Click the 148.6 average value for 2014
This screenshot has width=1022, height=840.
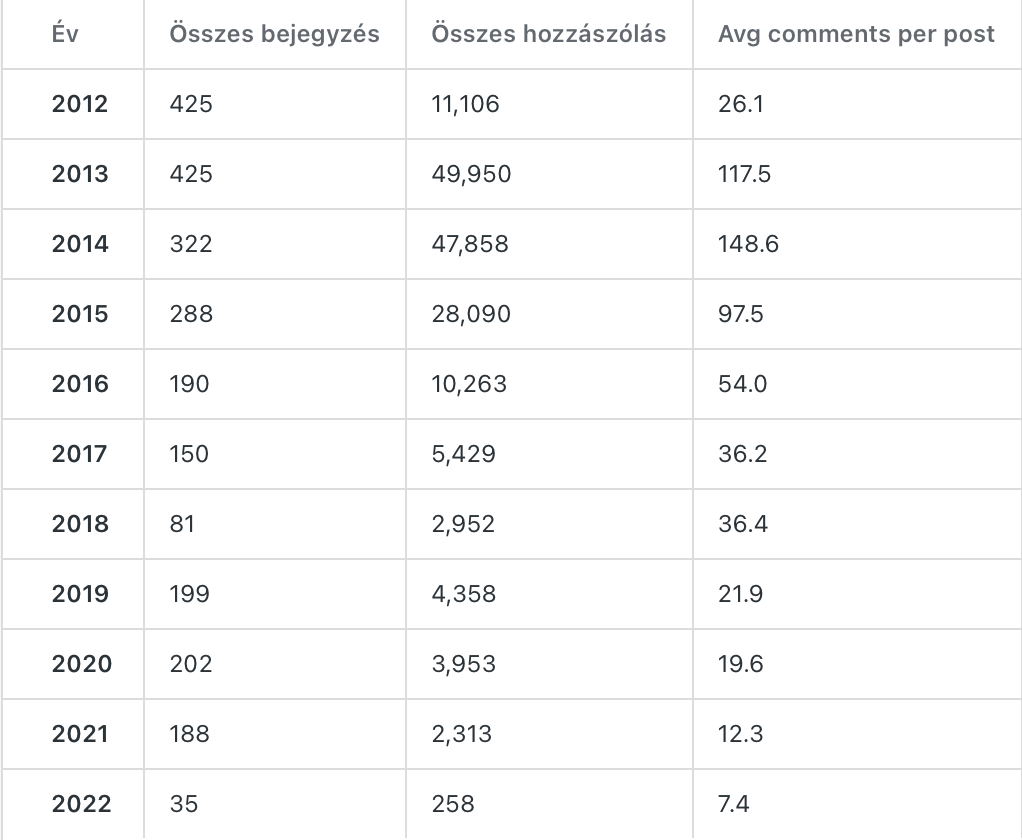pyautogui.click(x=748, y=244)
